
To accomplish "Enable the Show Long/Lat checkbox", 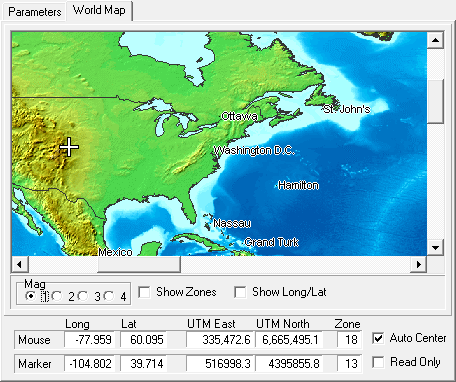I will point(240,292).
